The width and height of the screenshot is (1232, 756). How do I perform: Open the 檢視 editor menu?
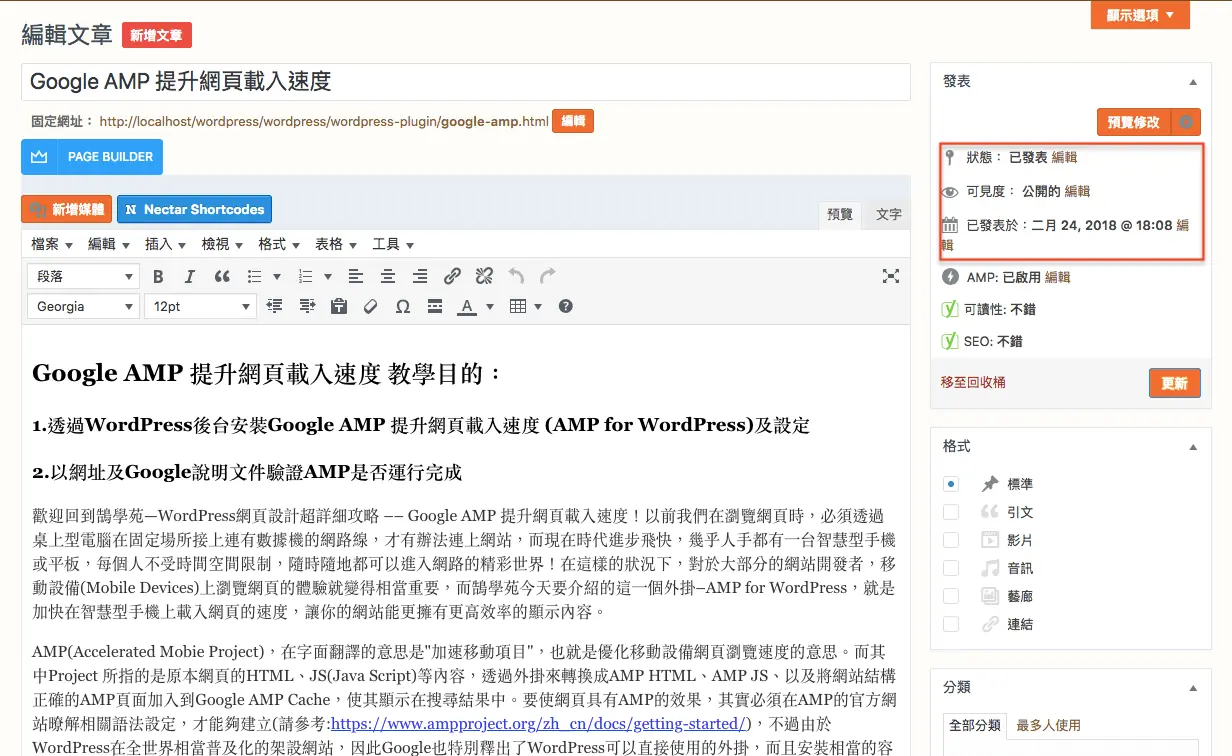coord(223,244)
